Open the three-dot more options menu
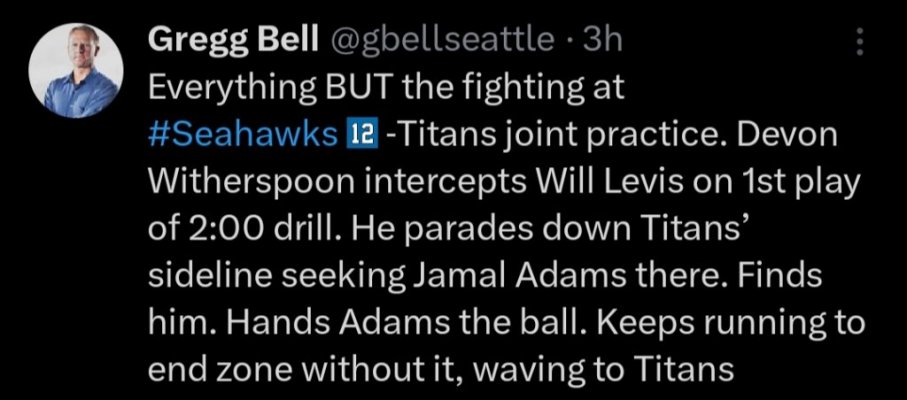 pyautogui.click(x=860, y=43)
